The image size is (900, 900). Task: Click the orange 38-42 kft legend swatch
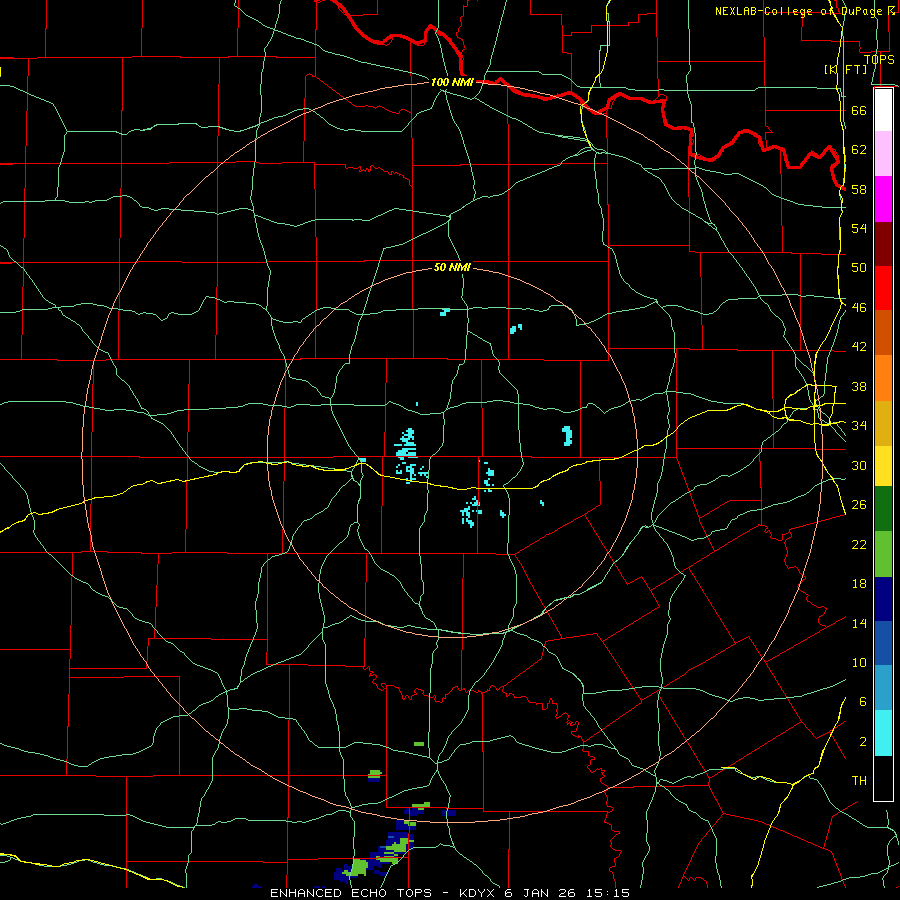tap(883, 378)
